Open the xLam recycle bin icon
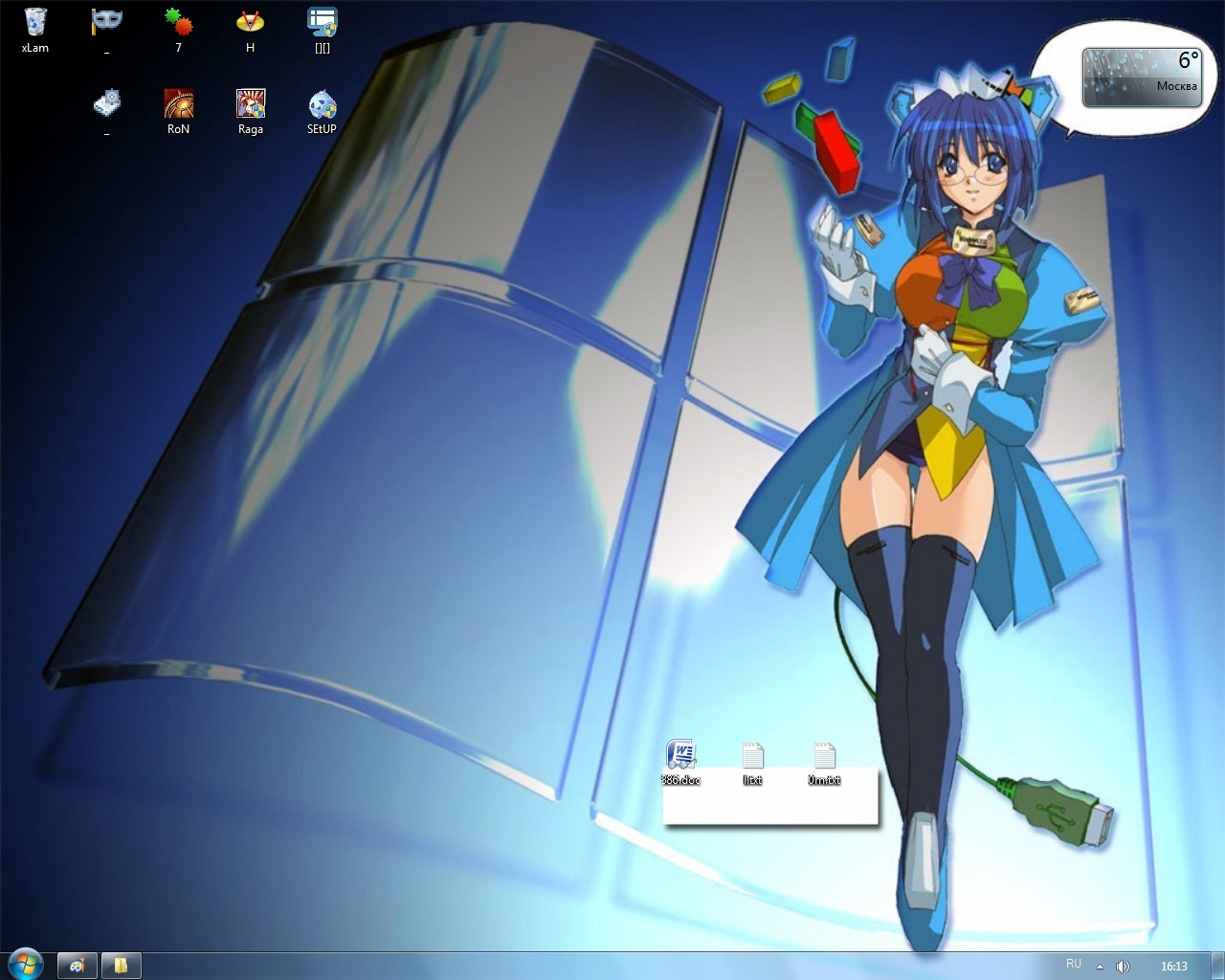Viewport: 1225px width, 980px height. click(x=35, y=30)
